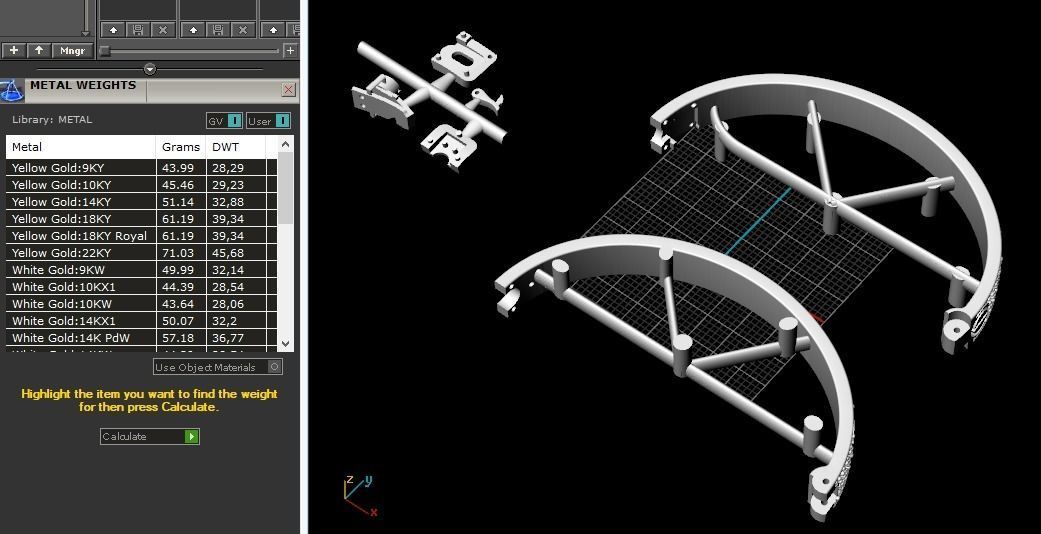Viewport: 1041px width, 534px height.
Task: Select the White Gold:9KW row
Action: pos(141,270)
